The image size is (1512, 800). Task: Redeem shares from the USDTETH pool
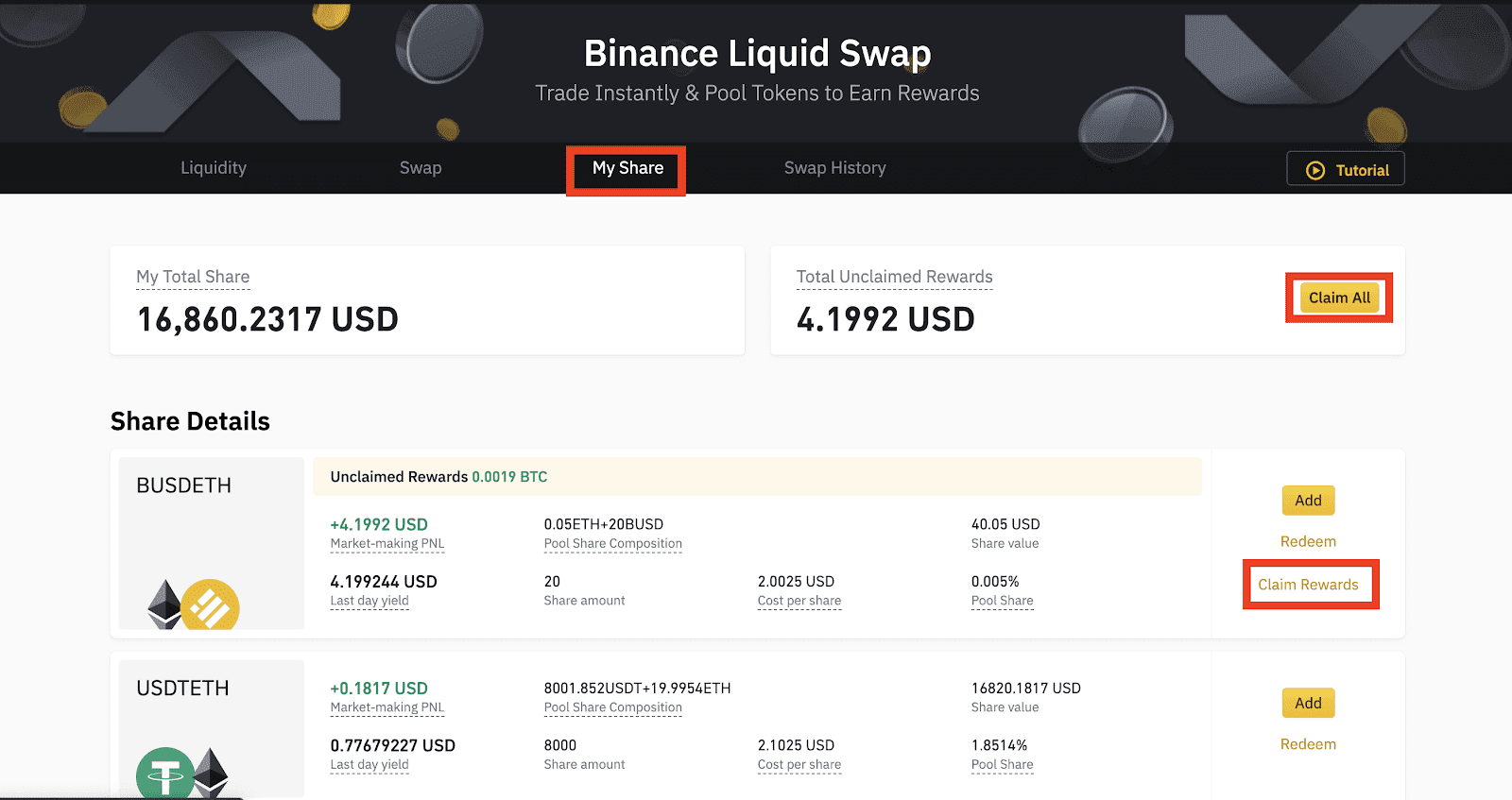pyautogui.click(x=1309, y=744)
